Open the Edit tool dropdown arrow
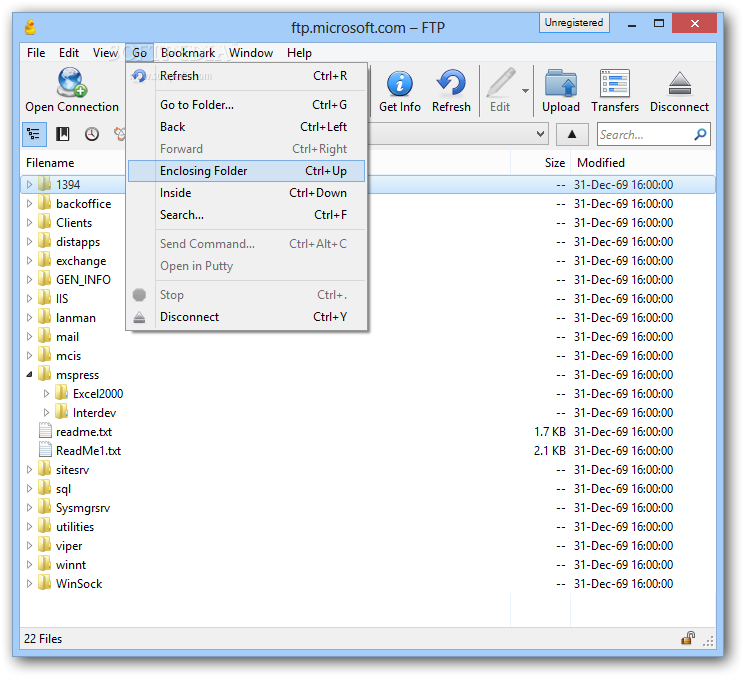Viewport: 744px width, 677px height. pyautogui.click(x=525, y=91)
